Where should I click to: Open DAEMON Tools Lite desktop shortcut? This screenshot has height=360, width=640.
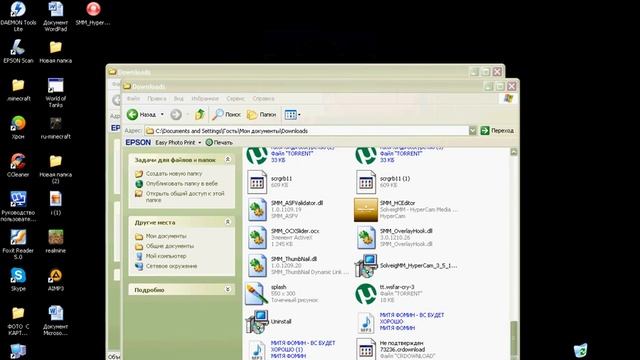[18, 16]
